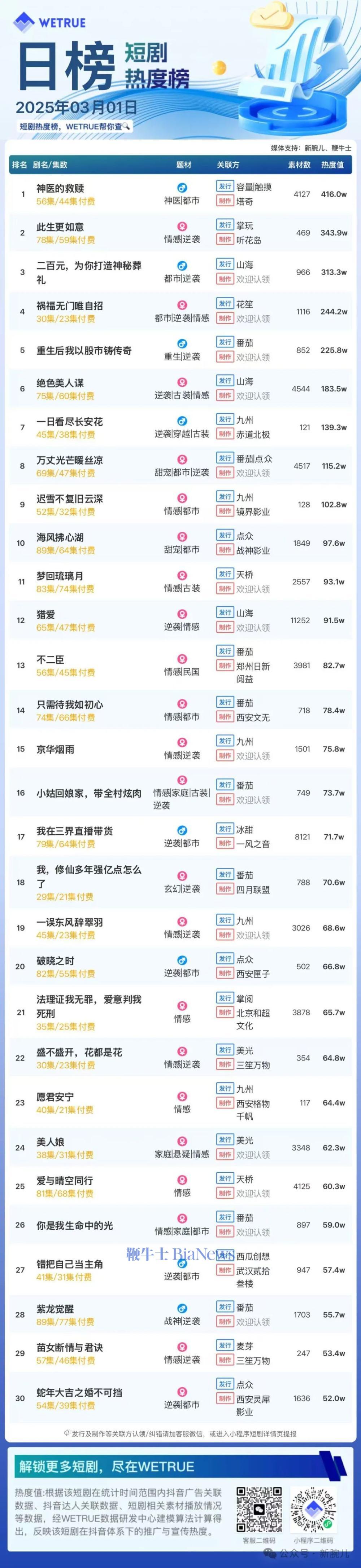Open the drama title 神医的救赎
Screen dimensions: 361x1568
tap(60, 189)
